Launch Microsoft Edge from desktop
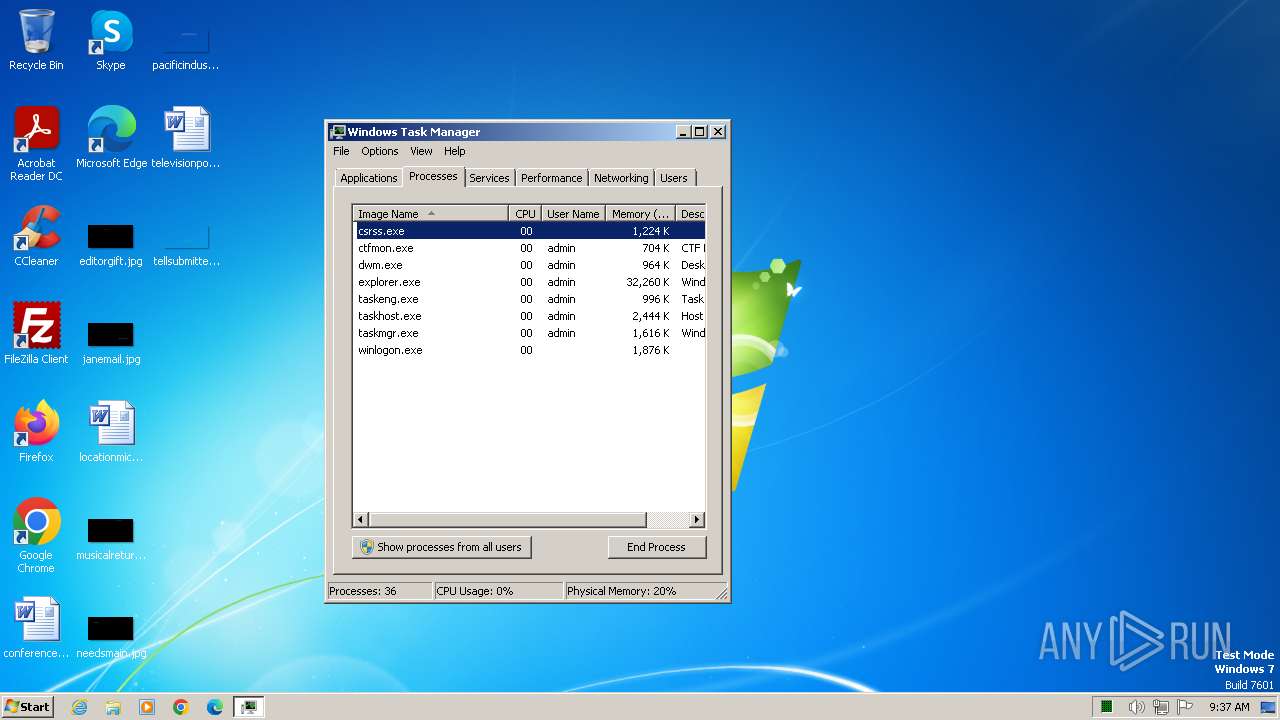Image resolution: width=1280 pixels, height=720 pixels. (111, 137)
